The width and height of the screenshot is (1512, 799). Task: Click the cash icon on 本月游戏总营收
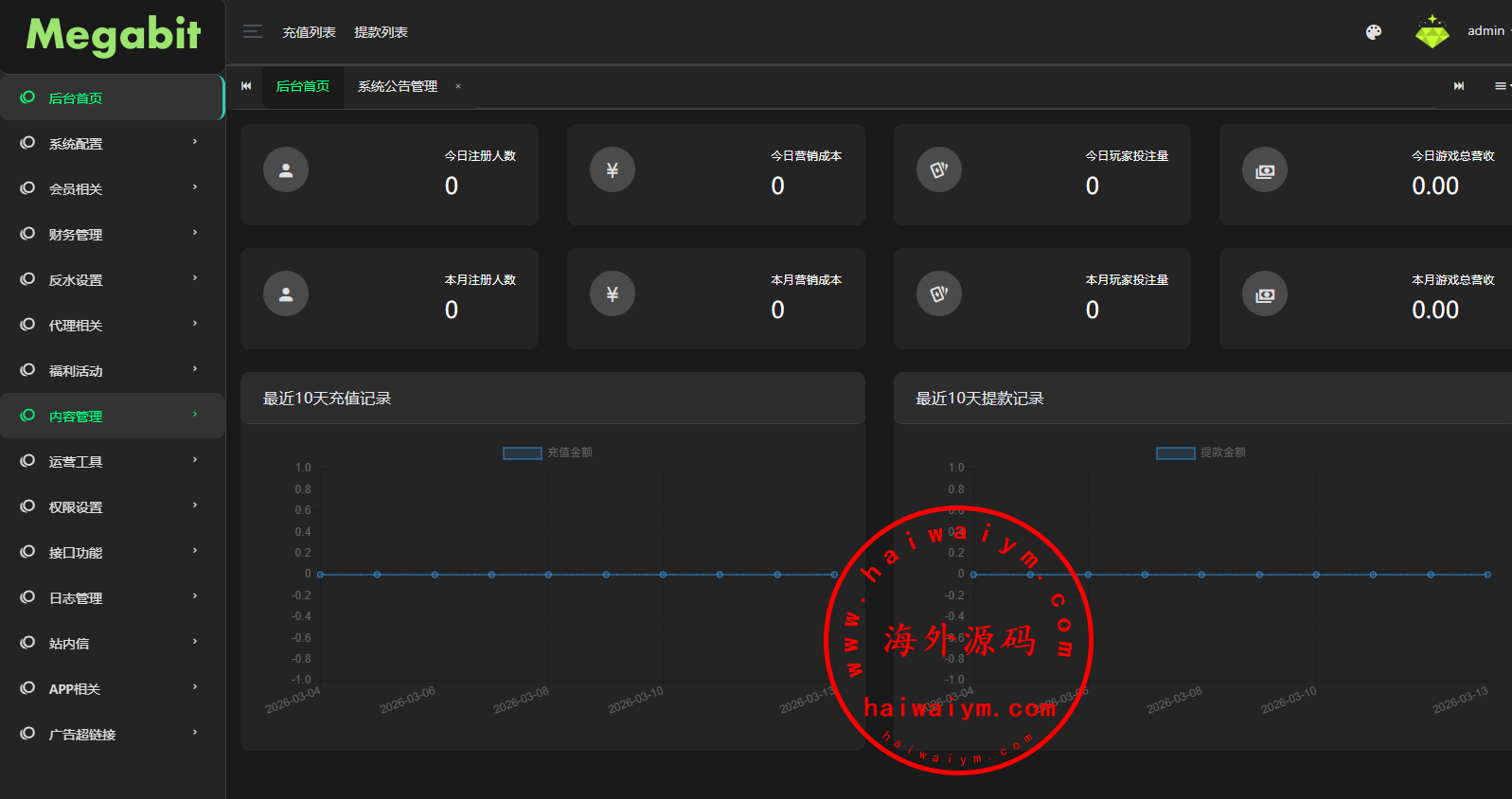pos(1264,295)
